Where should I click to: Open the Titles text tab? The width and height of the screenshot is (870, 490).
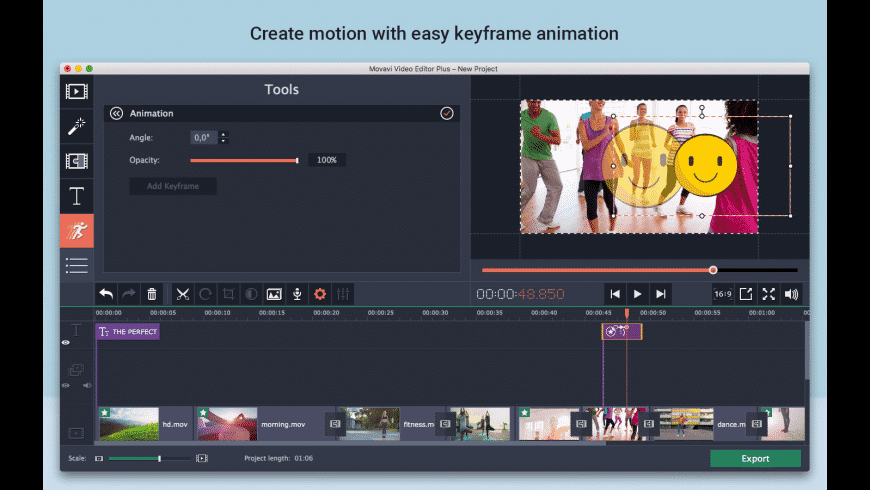pyautogui.click(x=77, y=196)
